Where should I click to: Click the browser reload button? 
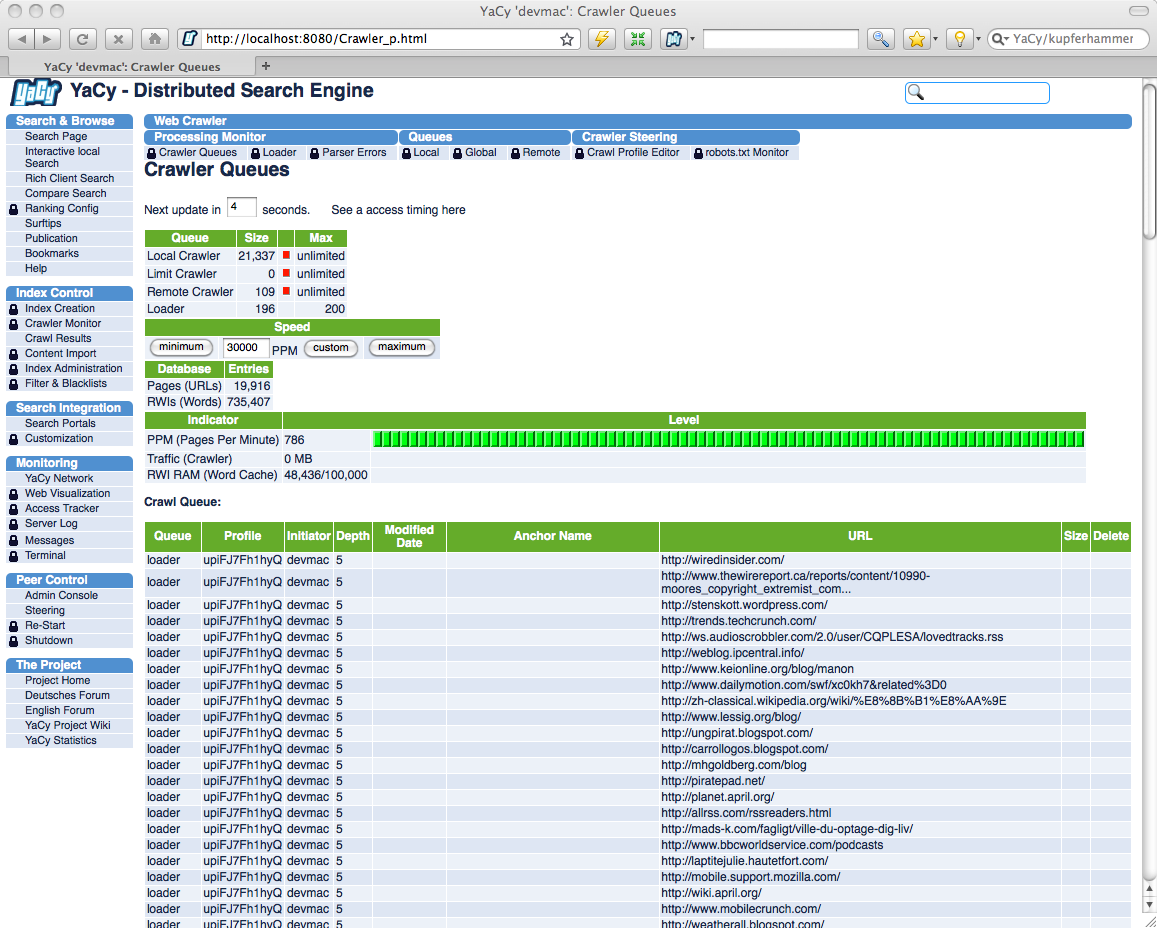point(85,39)
